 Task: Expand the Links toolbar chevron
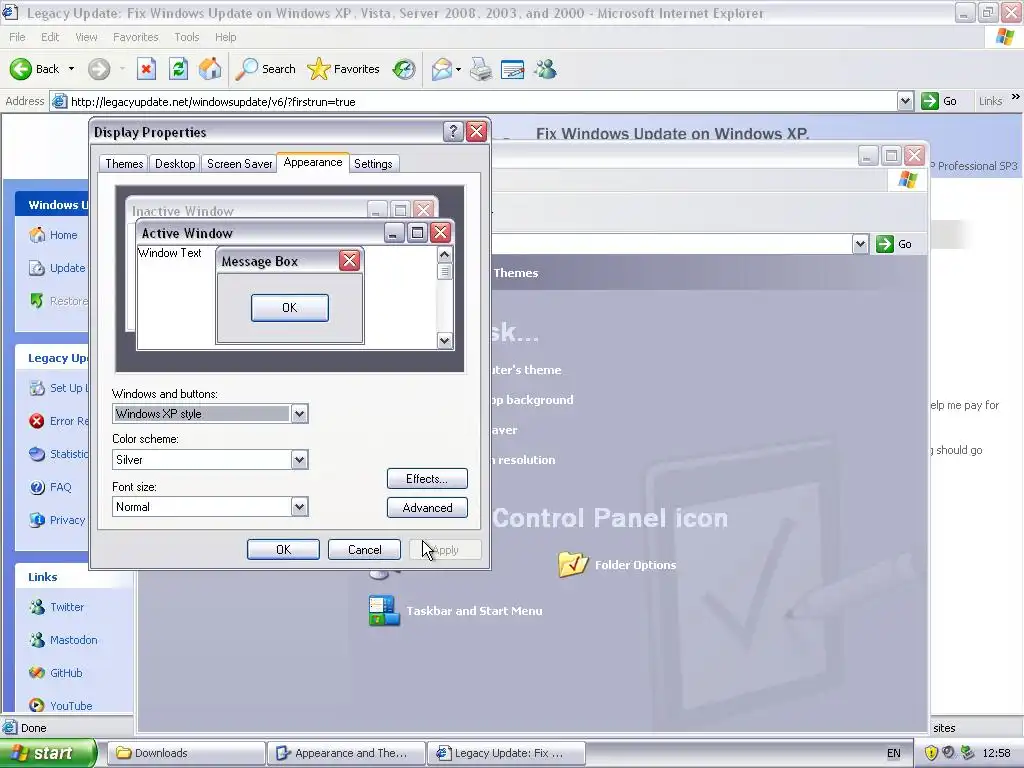pyautogui.click(x=1016, y=97)
